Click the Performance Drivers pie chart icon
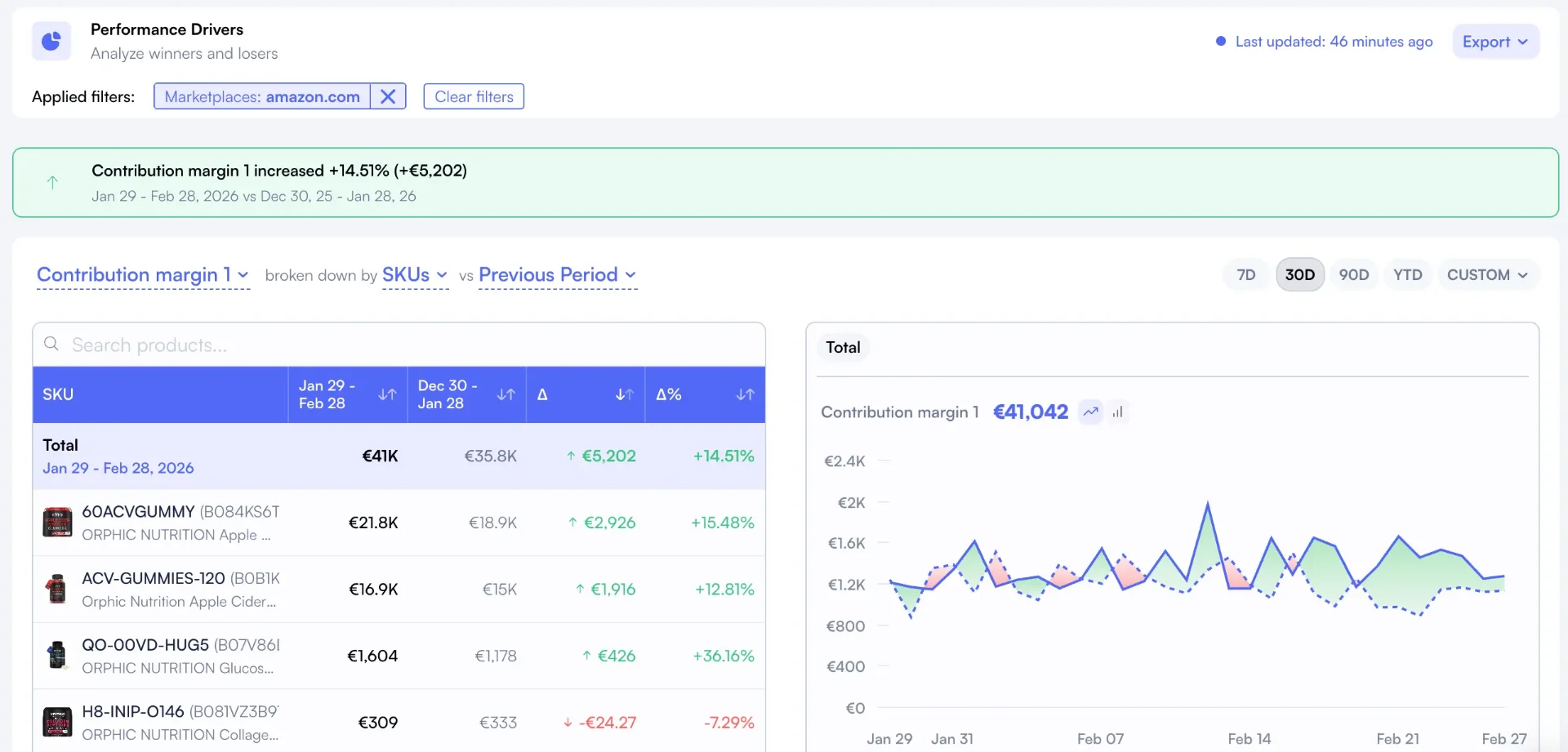1568x752 pixels. point(51,41)
